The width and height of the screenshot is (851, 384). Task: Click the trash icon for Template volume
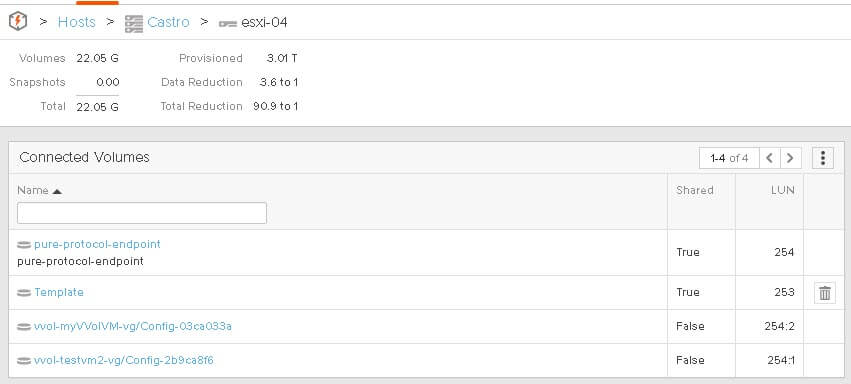point(825,293)
